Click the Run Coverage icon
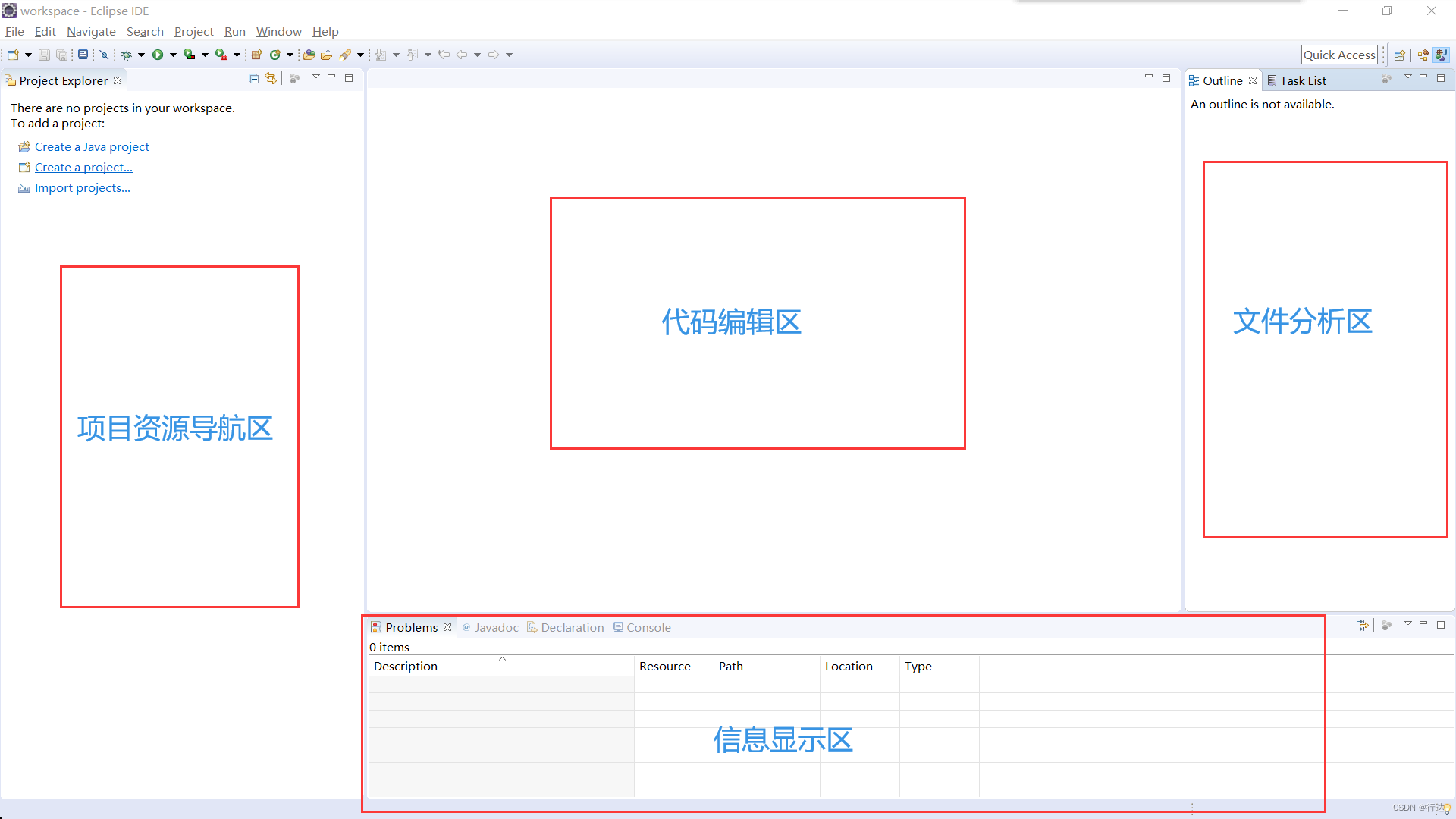Viewport: 1456px width, 819px height. pyautogui.click(x=190, y=55)
